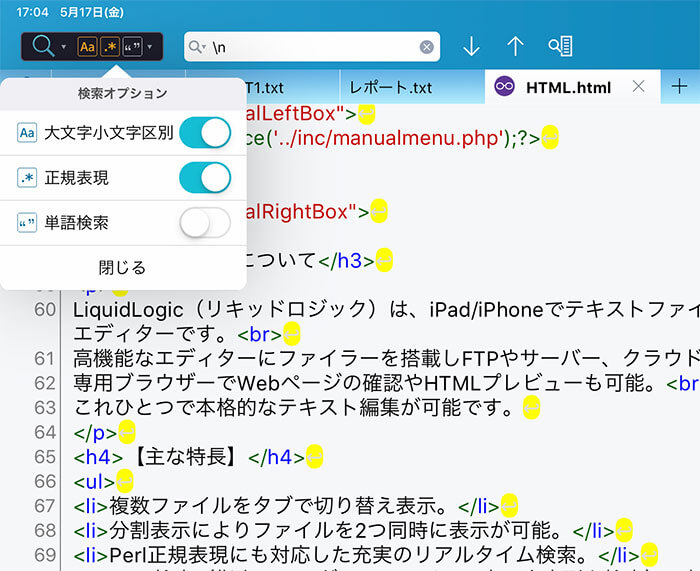Switch to the T1.txt tab
This screenshot has height=571, width=700.
pyautogui.click(x=265, y=88)
